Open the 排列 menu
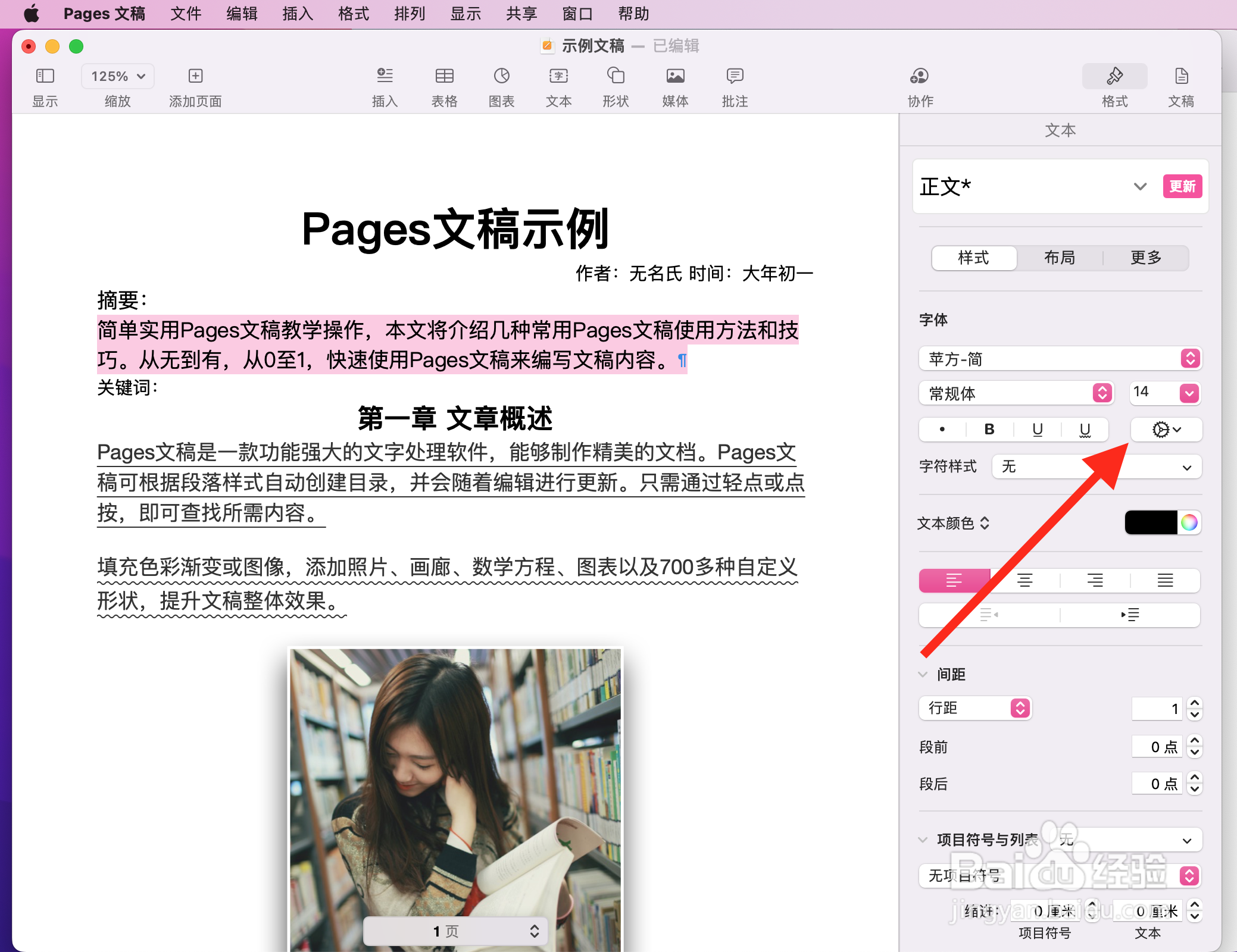1237x952 pixels. click(410, 13)
